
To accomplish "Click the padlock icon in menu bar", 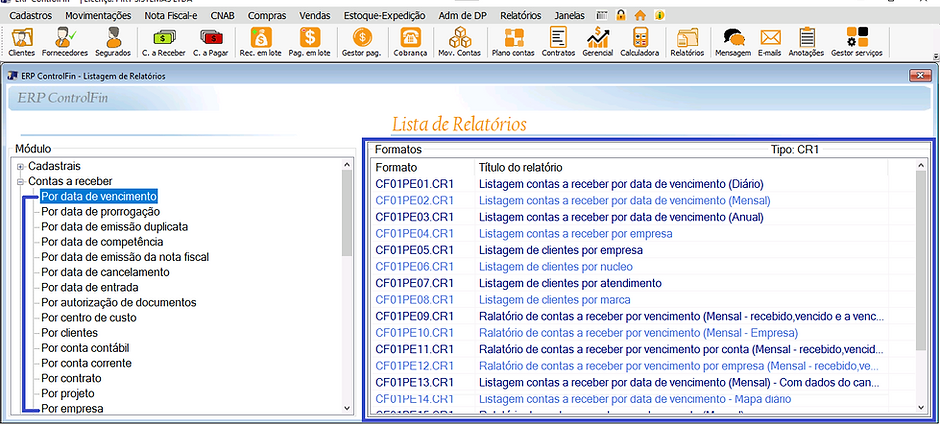I will click(x=621, y=16).
